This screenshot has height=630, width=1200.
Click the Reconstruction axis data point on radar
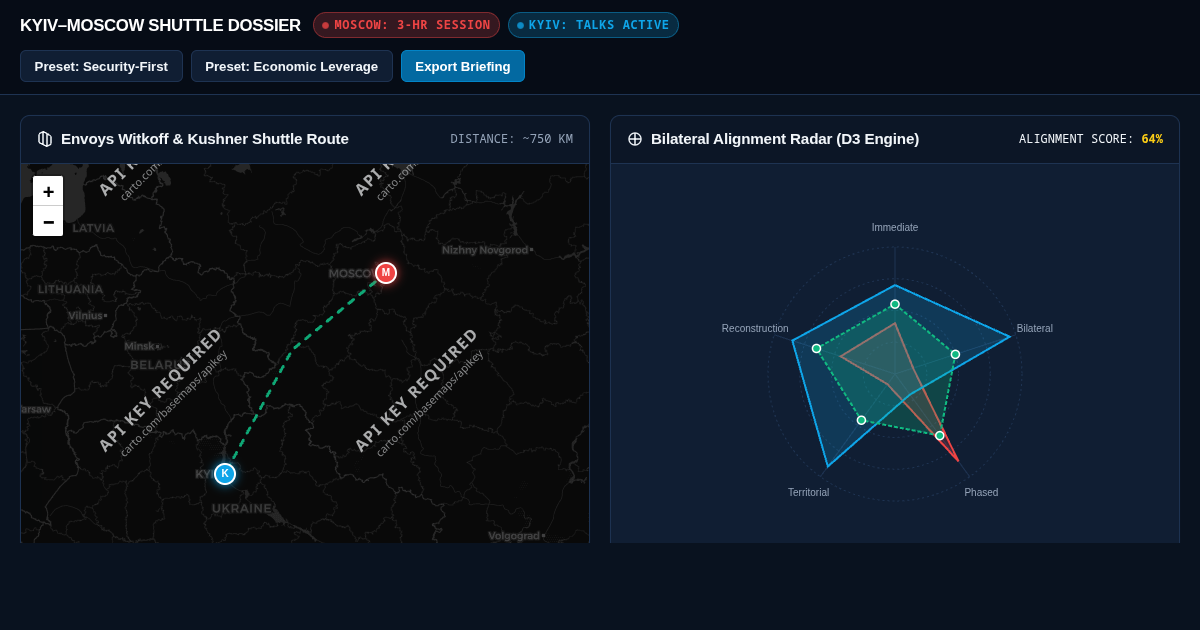pos(817,349)
